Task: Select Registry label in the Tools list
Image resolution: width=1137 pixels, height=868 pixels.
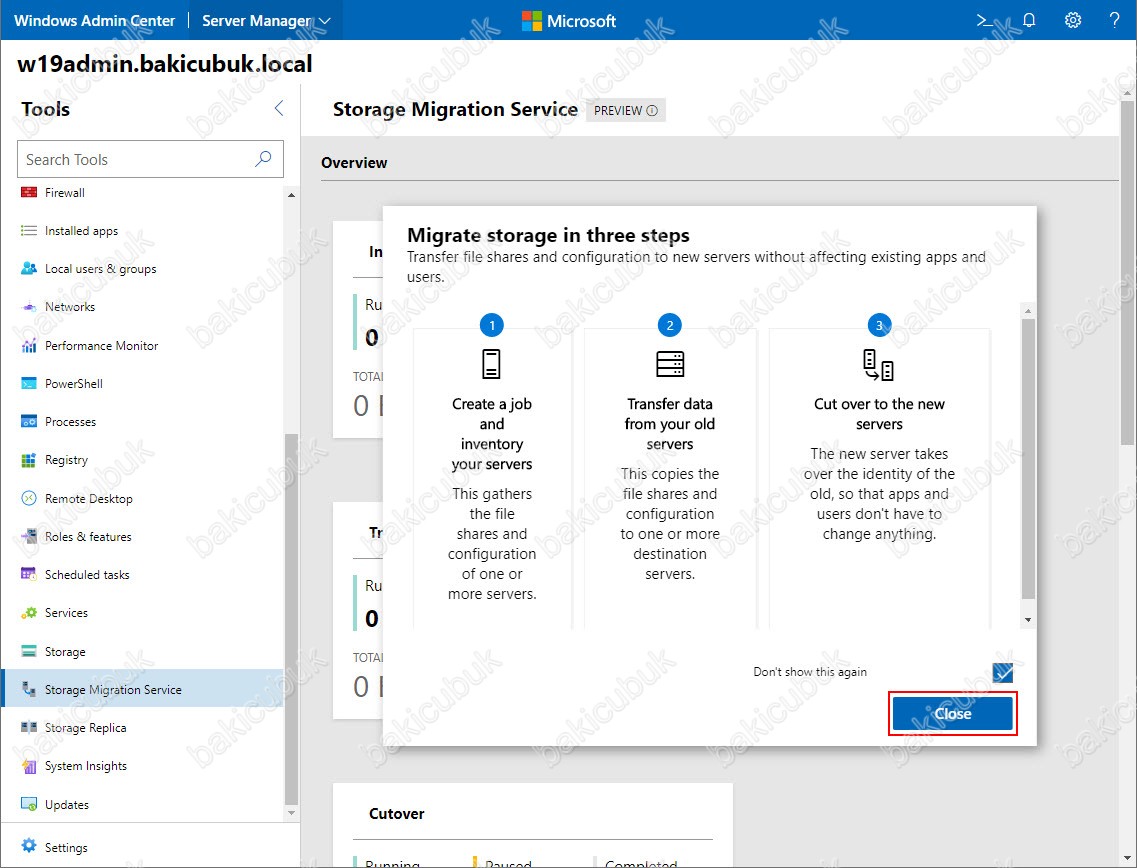Action: (x=66, y=460)
